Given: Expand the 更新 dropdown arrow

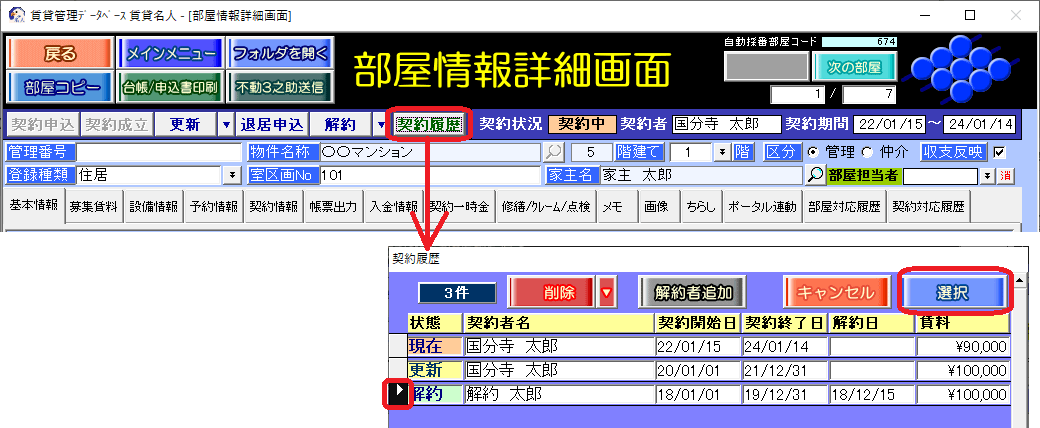Looking at the screenshot, I should 222,125.
